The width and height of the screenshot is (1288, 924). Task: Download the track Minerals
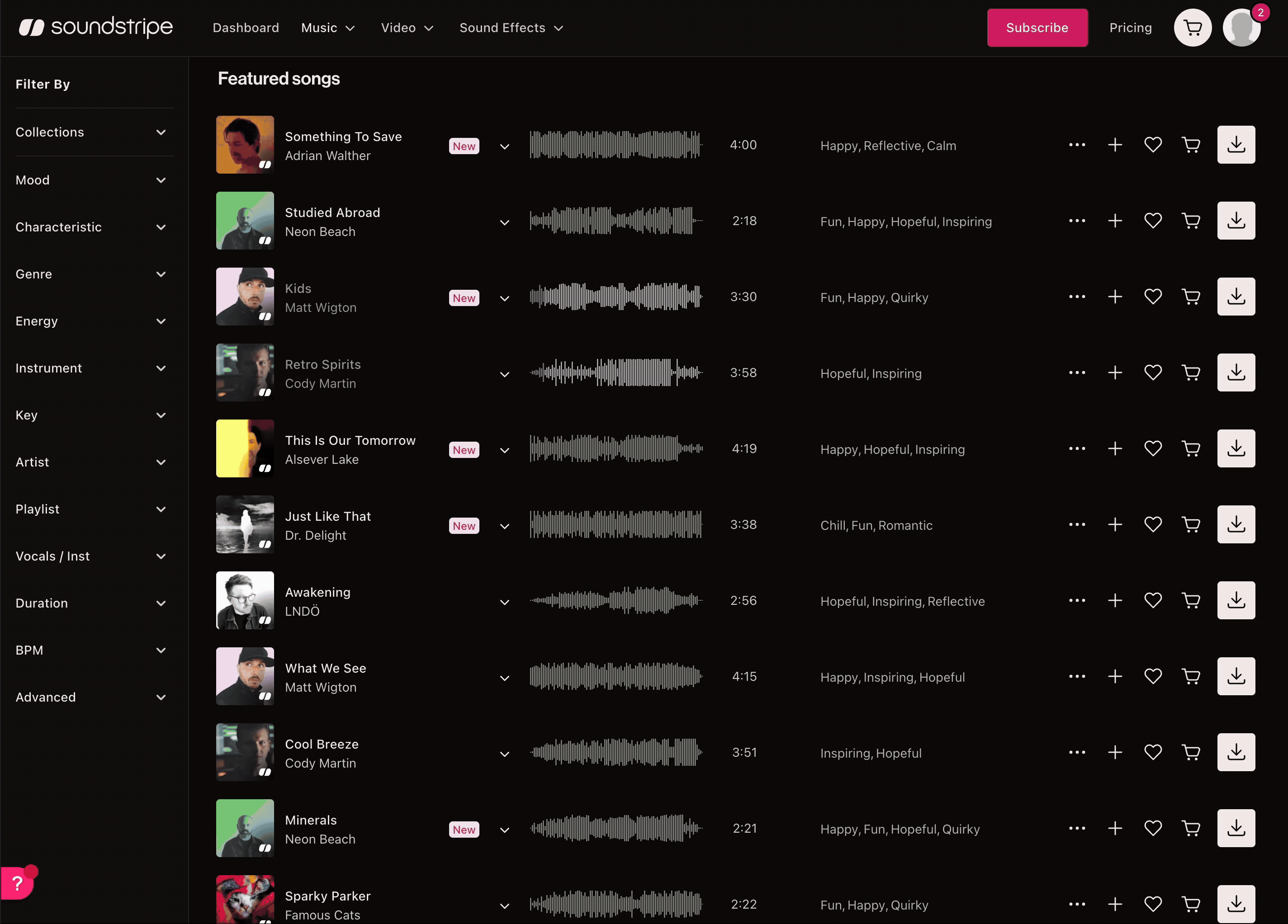[1236, 828]
